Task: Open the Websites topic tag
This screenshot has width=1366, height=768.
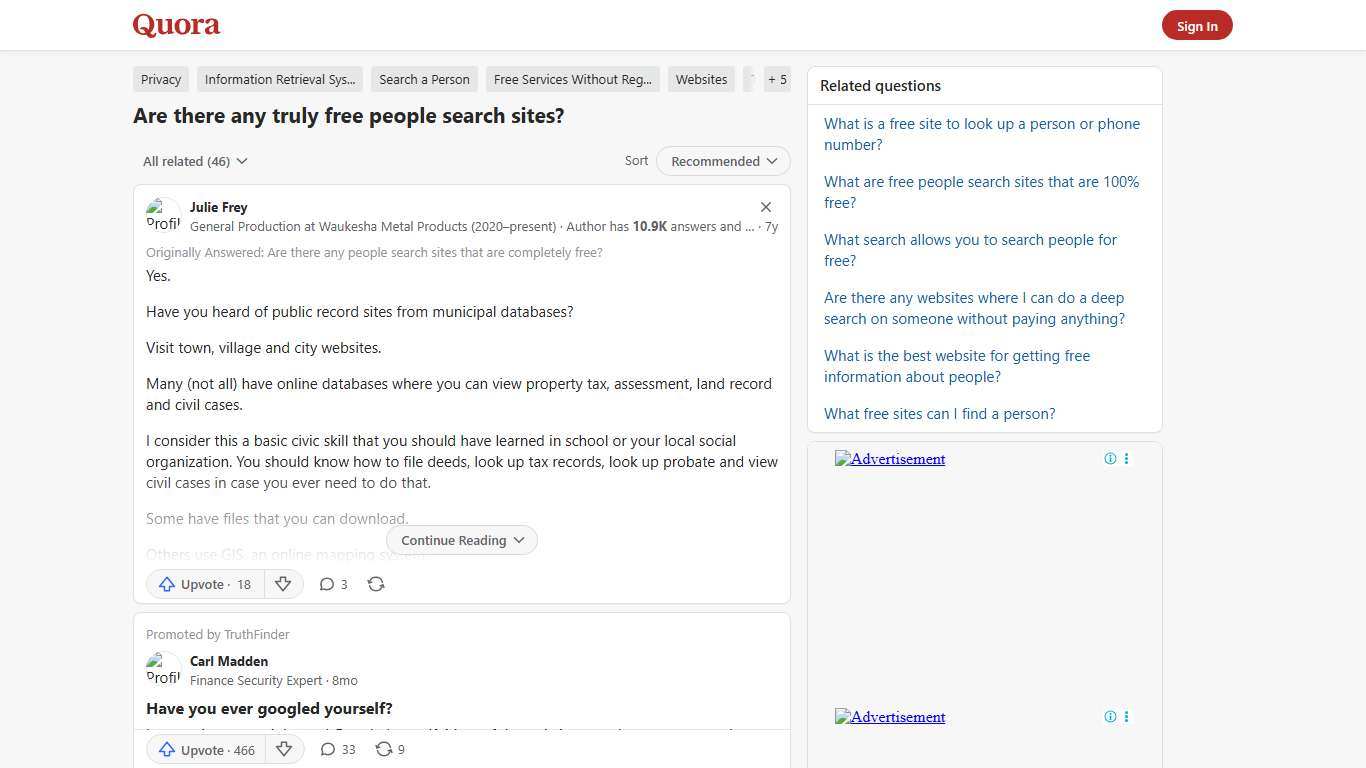Action: [x=701, y=79]
